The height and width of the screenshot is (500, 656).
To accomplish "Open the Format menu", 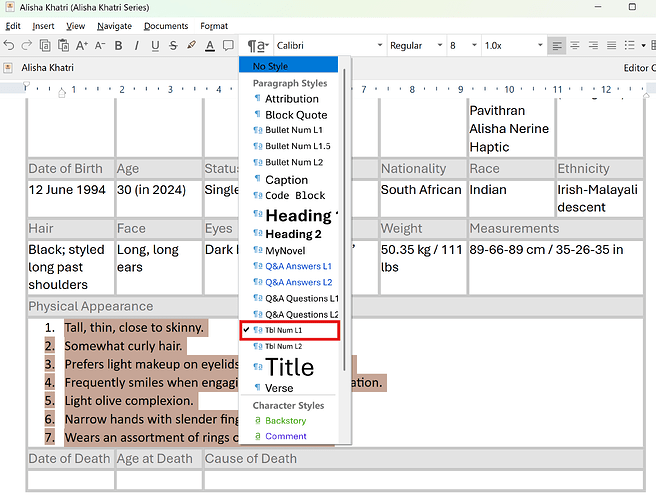I will pos(214,26).
